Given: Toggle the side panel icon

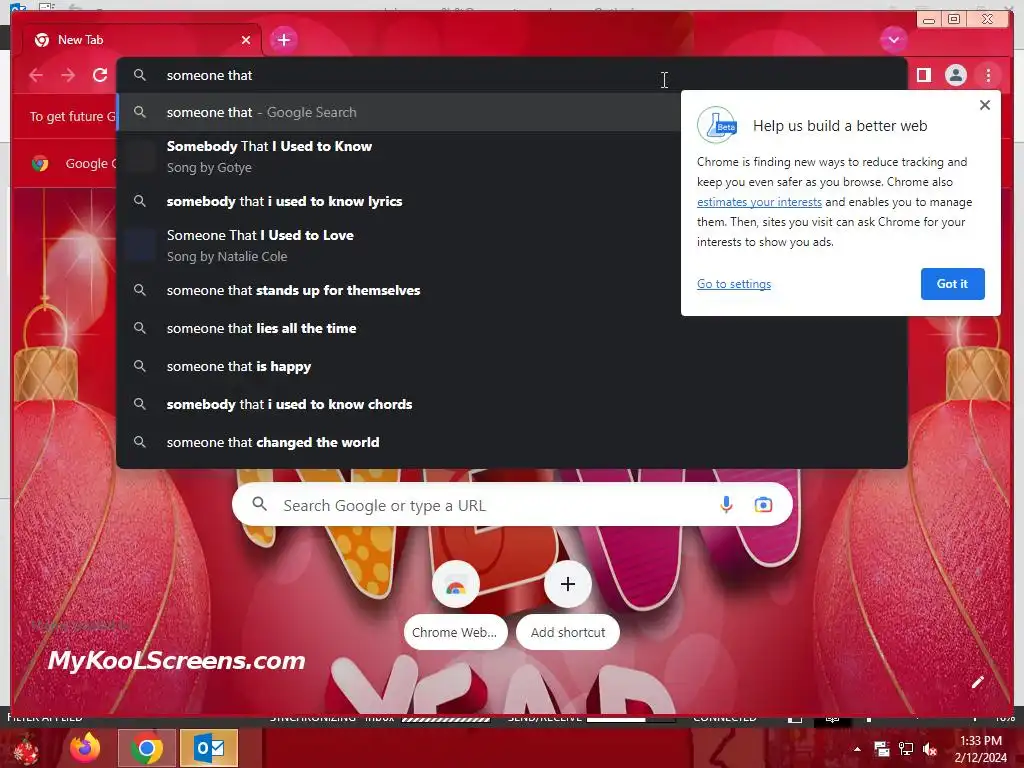Looking at the screenshot, I should pyautogui.click(x=923, y=75).
